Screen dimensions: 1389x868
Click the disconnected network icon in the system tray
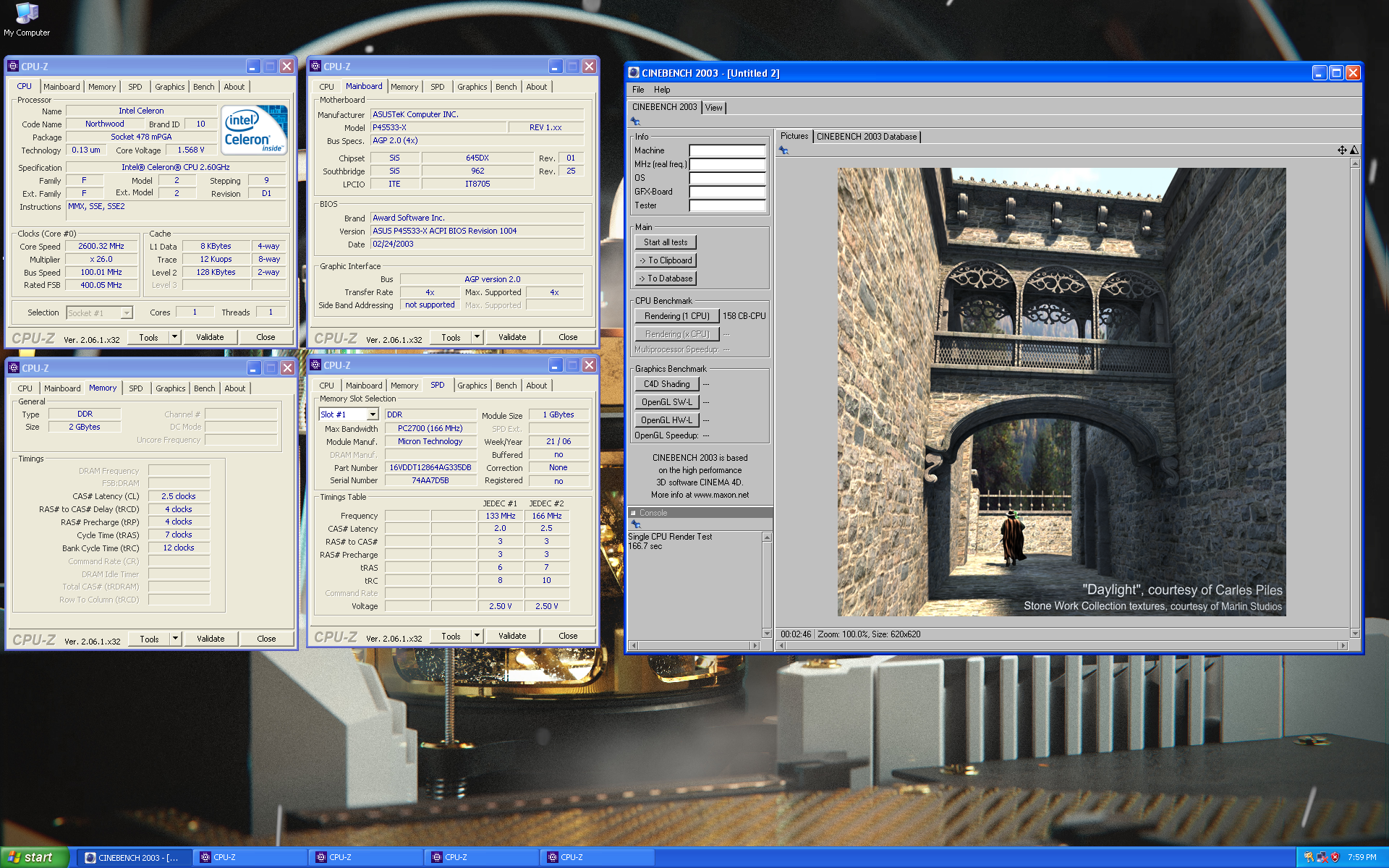(1322, 857)
